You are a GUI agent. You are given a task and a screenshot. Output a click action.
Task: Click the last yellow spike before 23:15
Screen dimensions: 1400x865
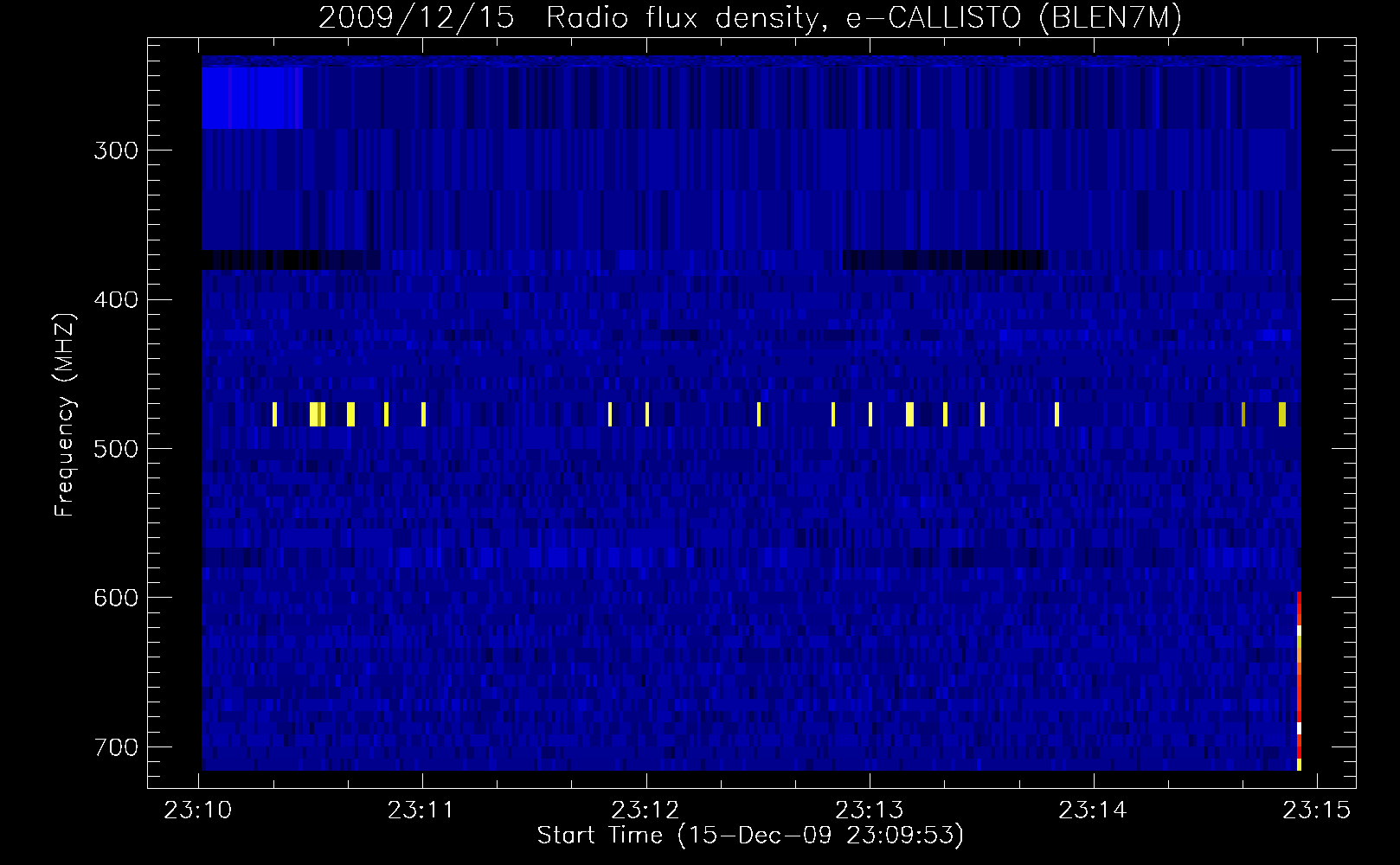click(x=1282, y=414)
